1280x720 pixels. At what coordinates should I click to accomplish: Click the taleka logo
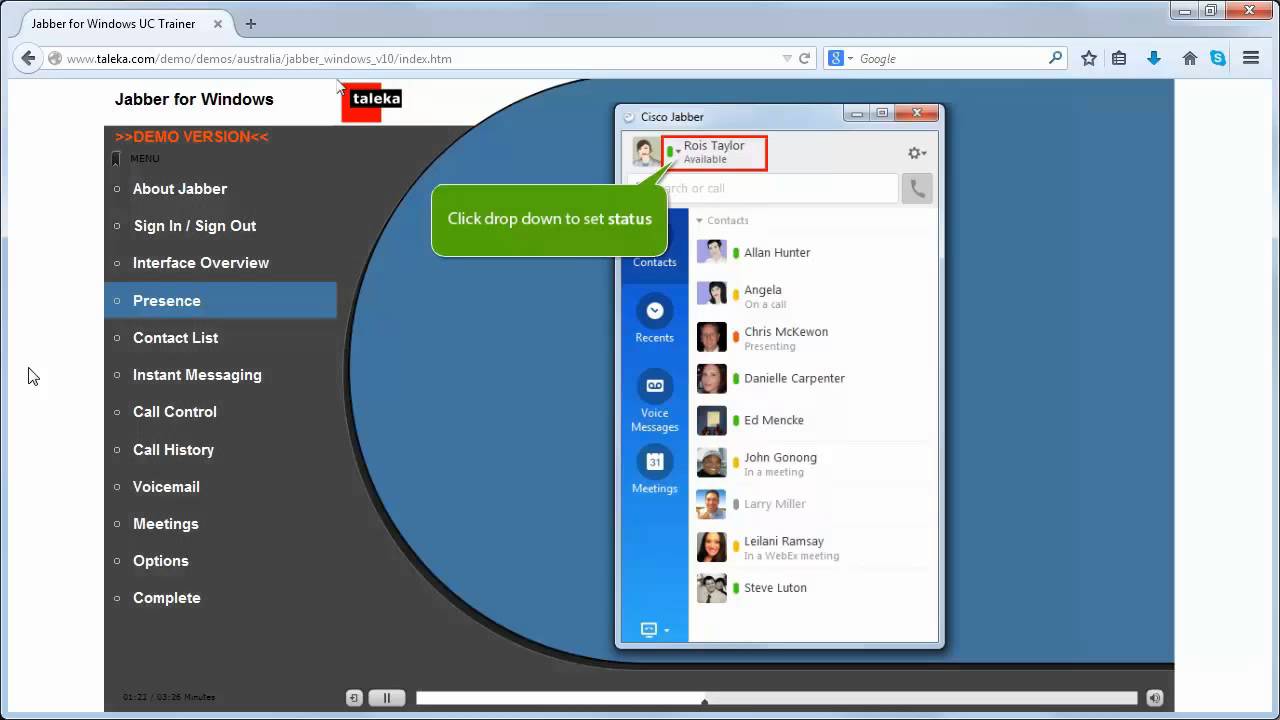[x=371, y=101]
